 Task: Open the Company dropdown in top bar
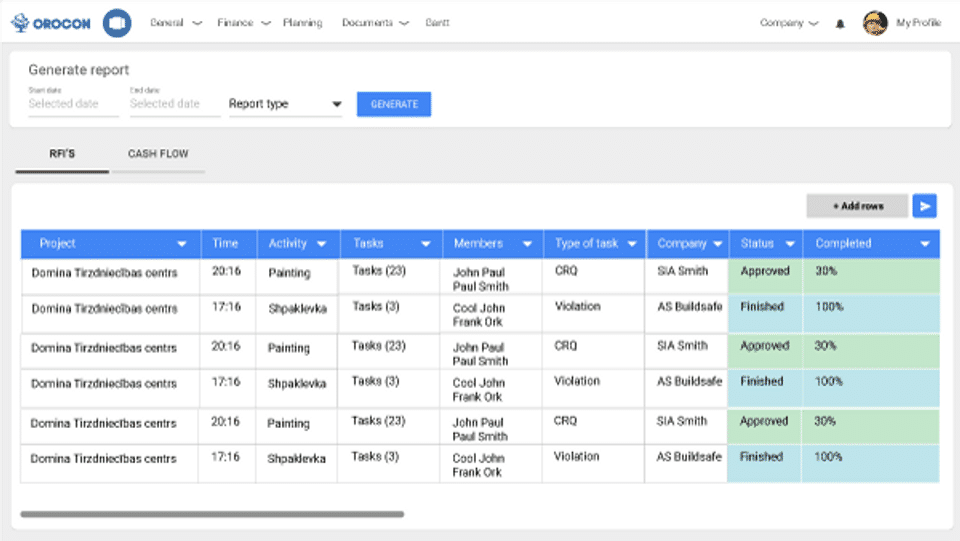click(789, 23)
